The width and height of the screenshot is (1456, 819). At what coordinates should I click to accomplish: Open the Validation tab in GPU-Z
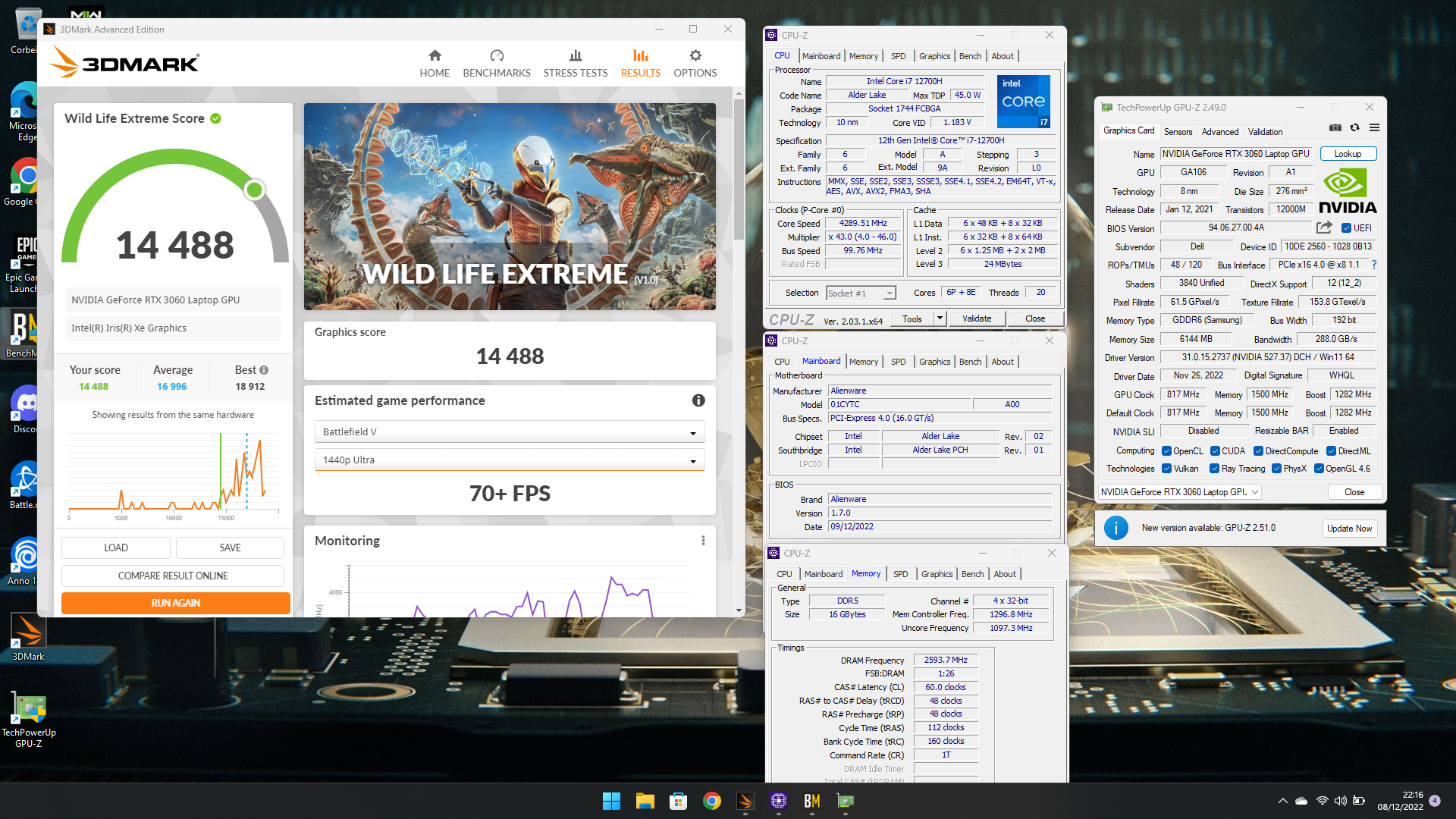click(x=1265, y=131)
